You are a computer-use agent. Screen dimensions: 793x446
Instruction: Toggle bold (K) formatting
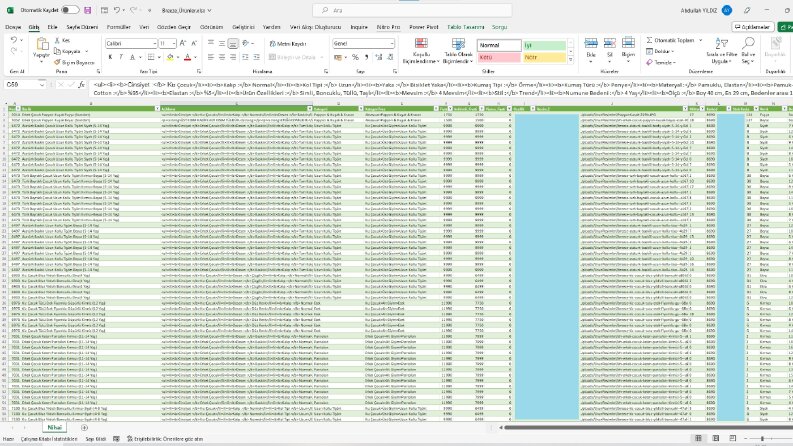[x=110, y=57]
